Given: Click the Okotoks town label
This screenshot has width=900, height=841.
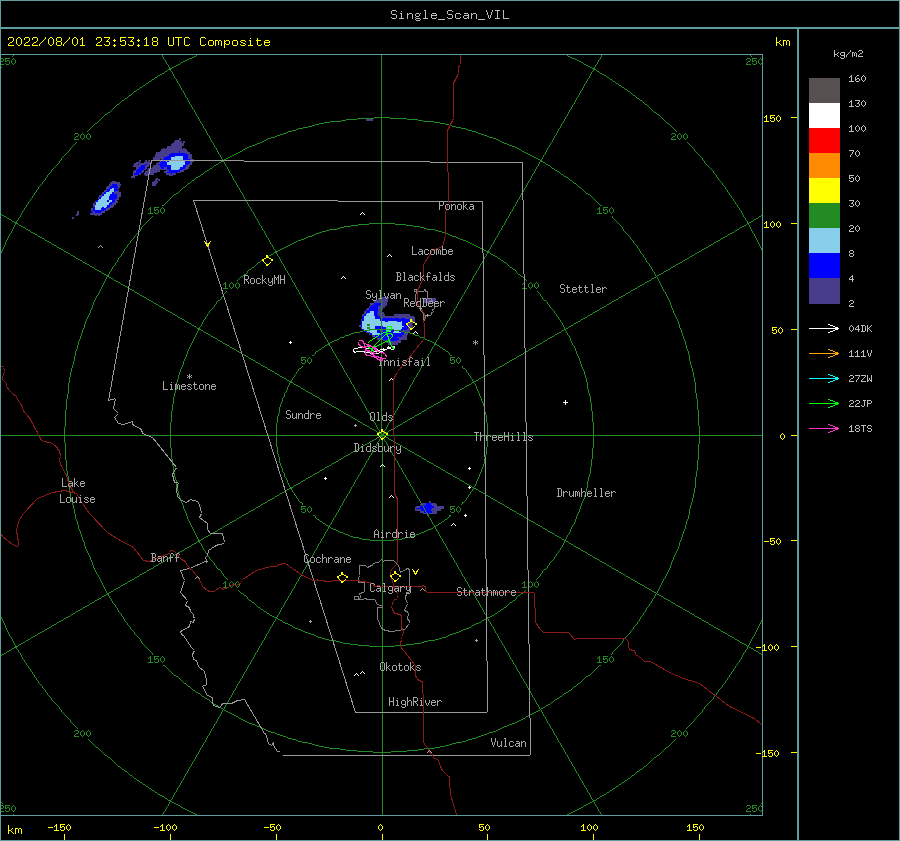Looking at the screenshot, I should coord(400,666).
